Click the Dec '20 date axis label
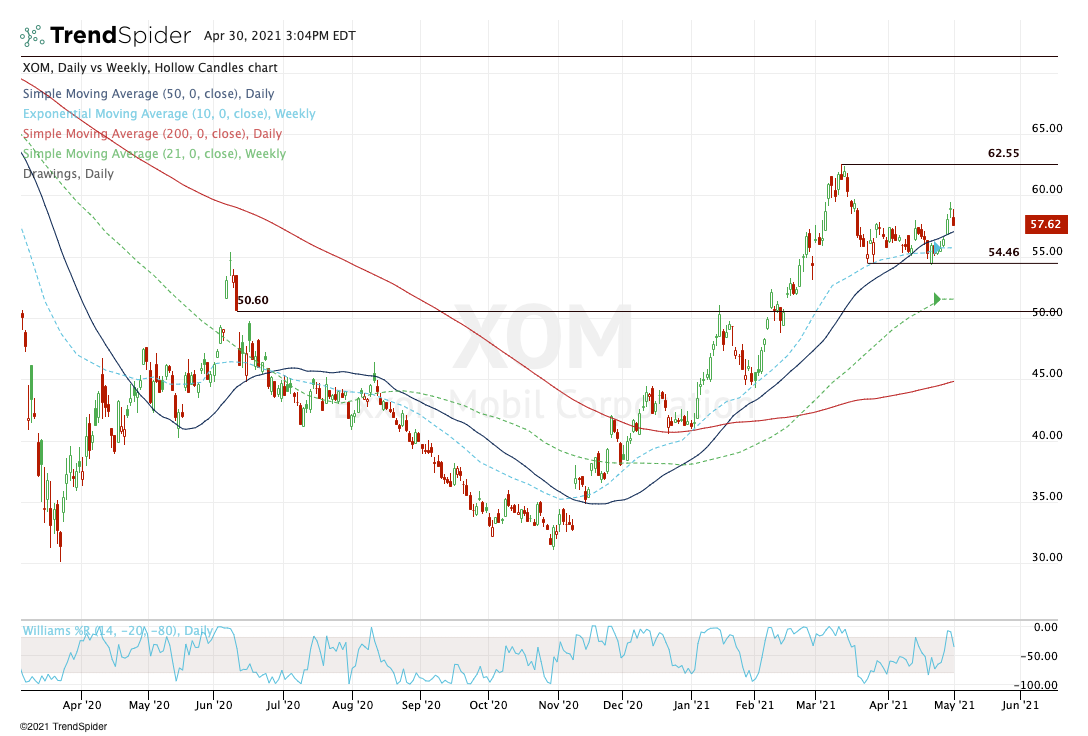 pyautogui.click(x=623, y=705)
